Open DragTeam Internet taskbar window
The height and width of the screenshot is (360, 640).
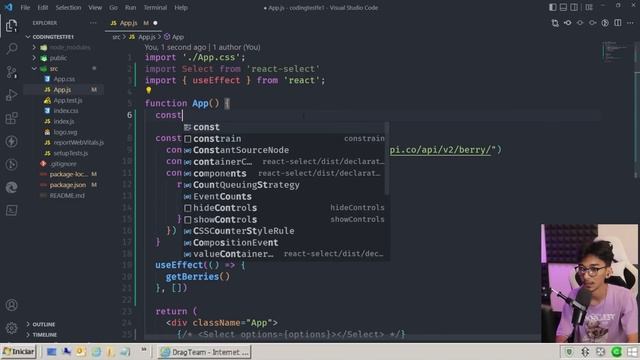(204, 352)
